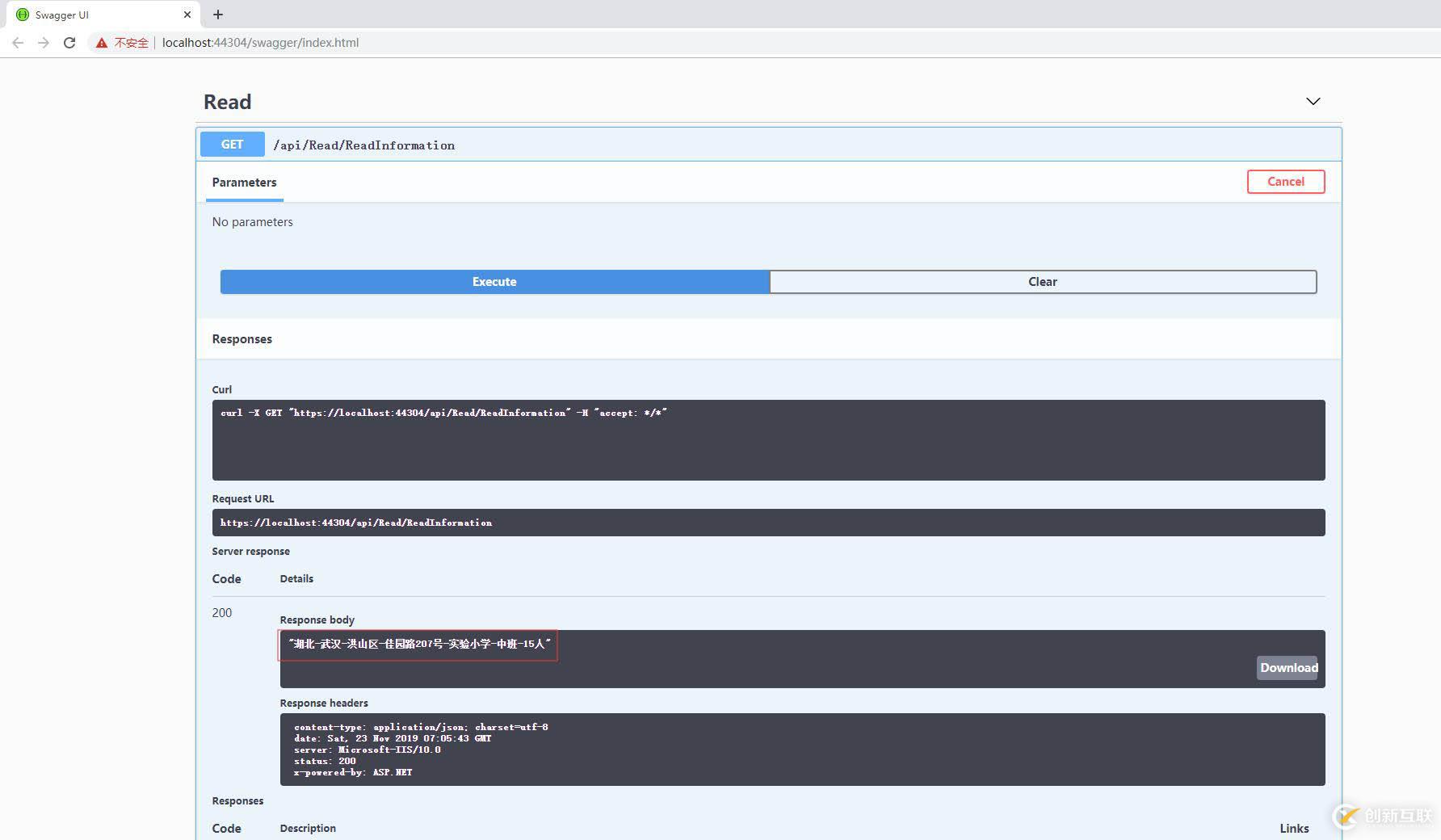Collapse the /api/Read/ReadInformation operation
This screenshot has width=1441, height=840.
coord(363,145)
